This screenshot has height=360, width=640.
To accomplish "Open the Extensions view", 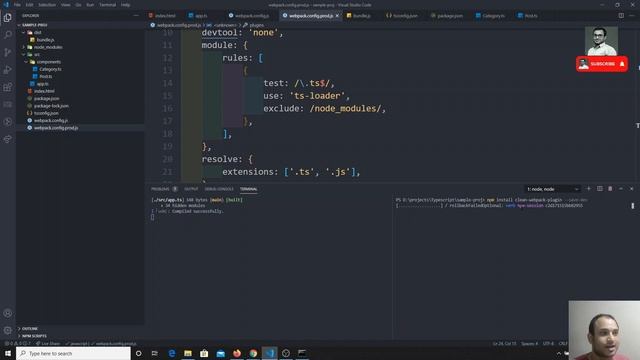I will click(x=7, y=87).
